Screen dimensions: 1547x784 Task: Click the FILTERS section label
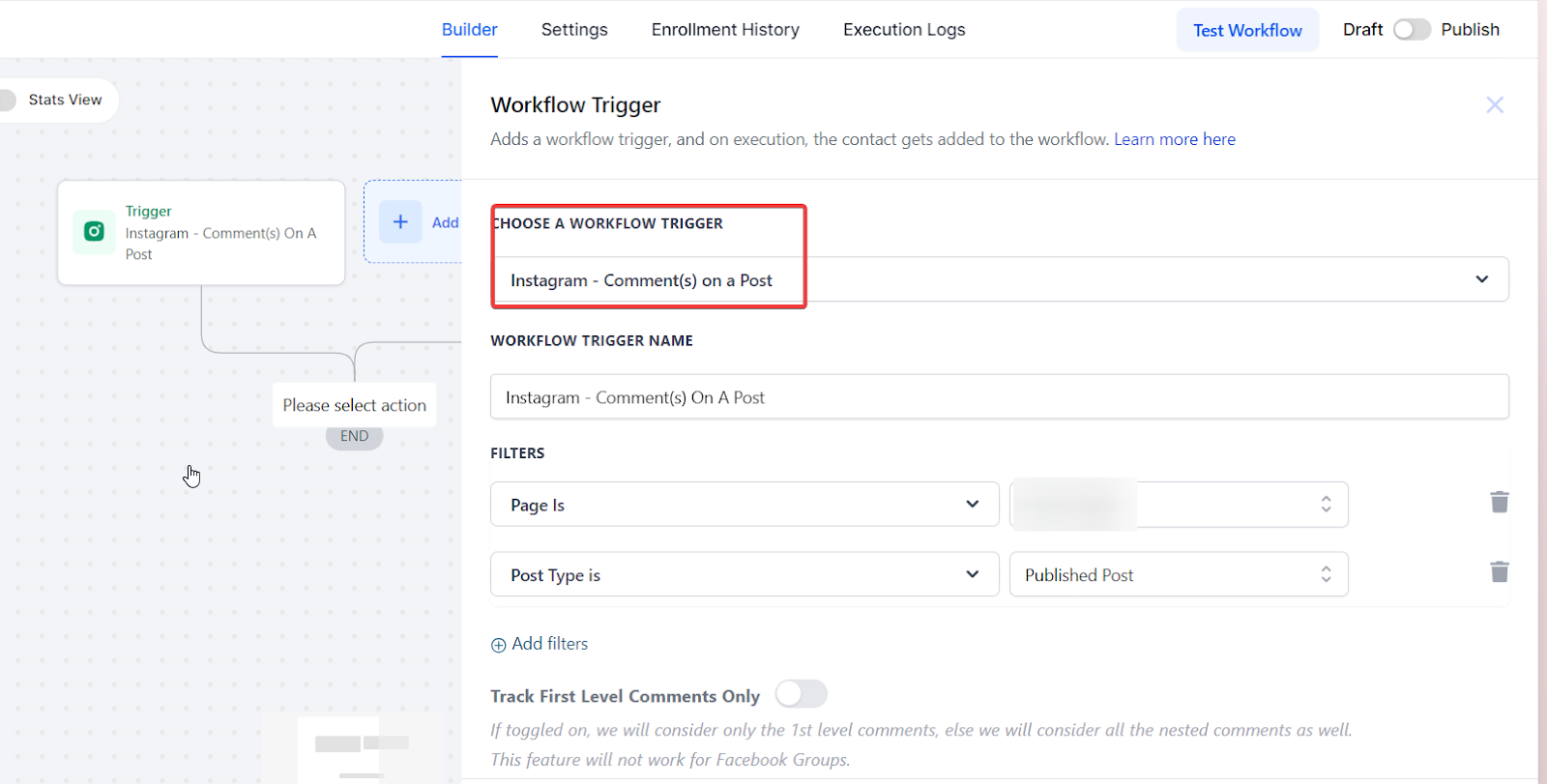point(517,453)
